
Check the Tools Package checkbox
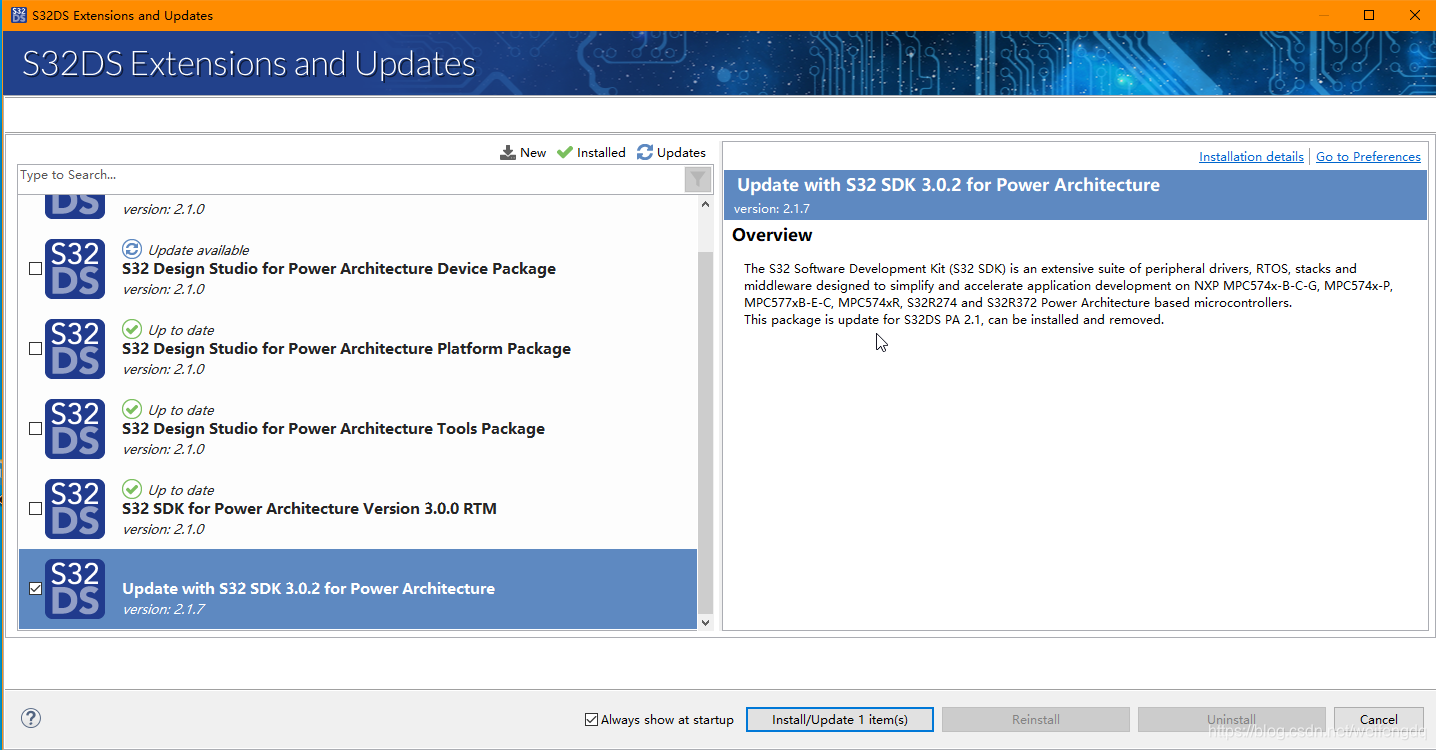[36, 429]
